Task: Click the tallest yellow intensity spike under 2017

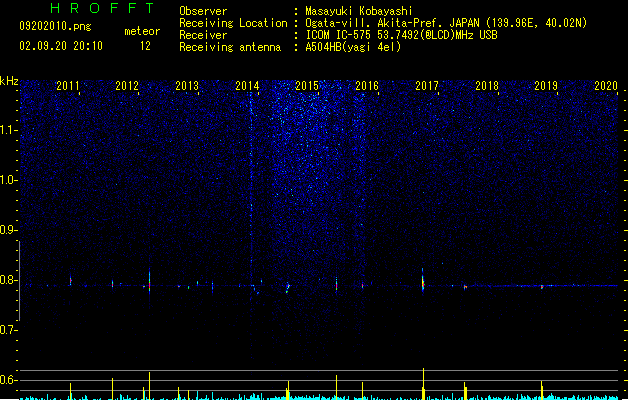Action: click(423, 384)
